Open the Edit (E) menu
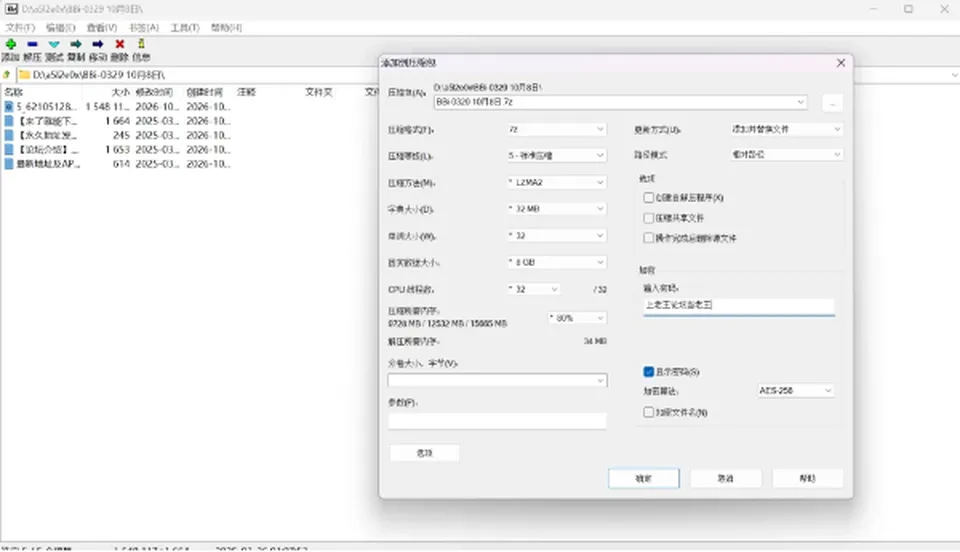The width and height of the screenshot is (960, 552). point(61,28)
